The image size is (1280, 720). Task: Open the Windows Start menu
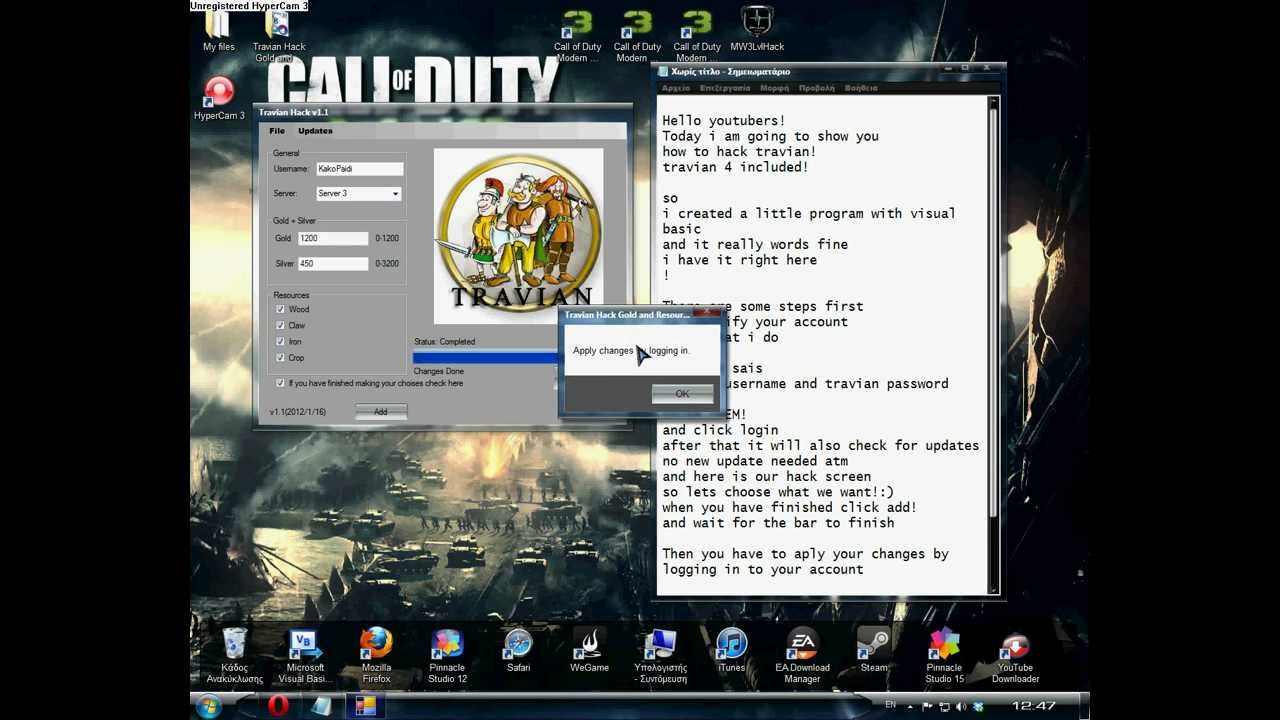coord(209,706)
